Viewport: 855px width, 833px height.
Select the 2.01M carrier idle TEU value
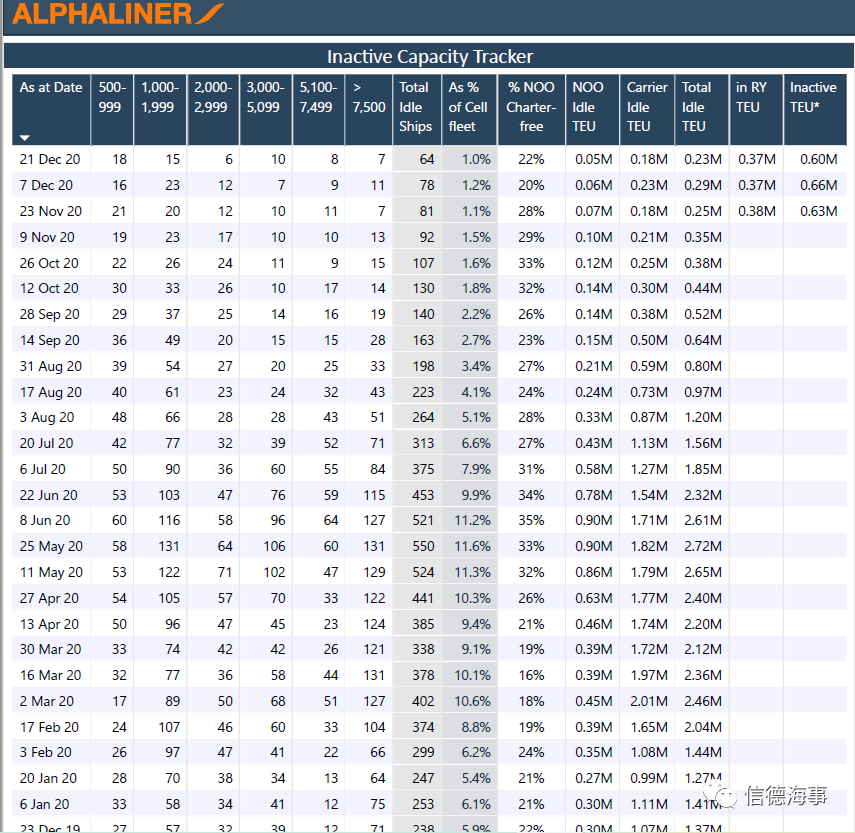coord(649,702)
